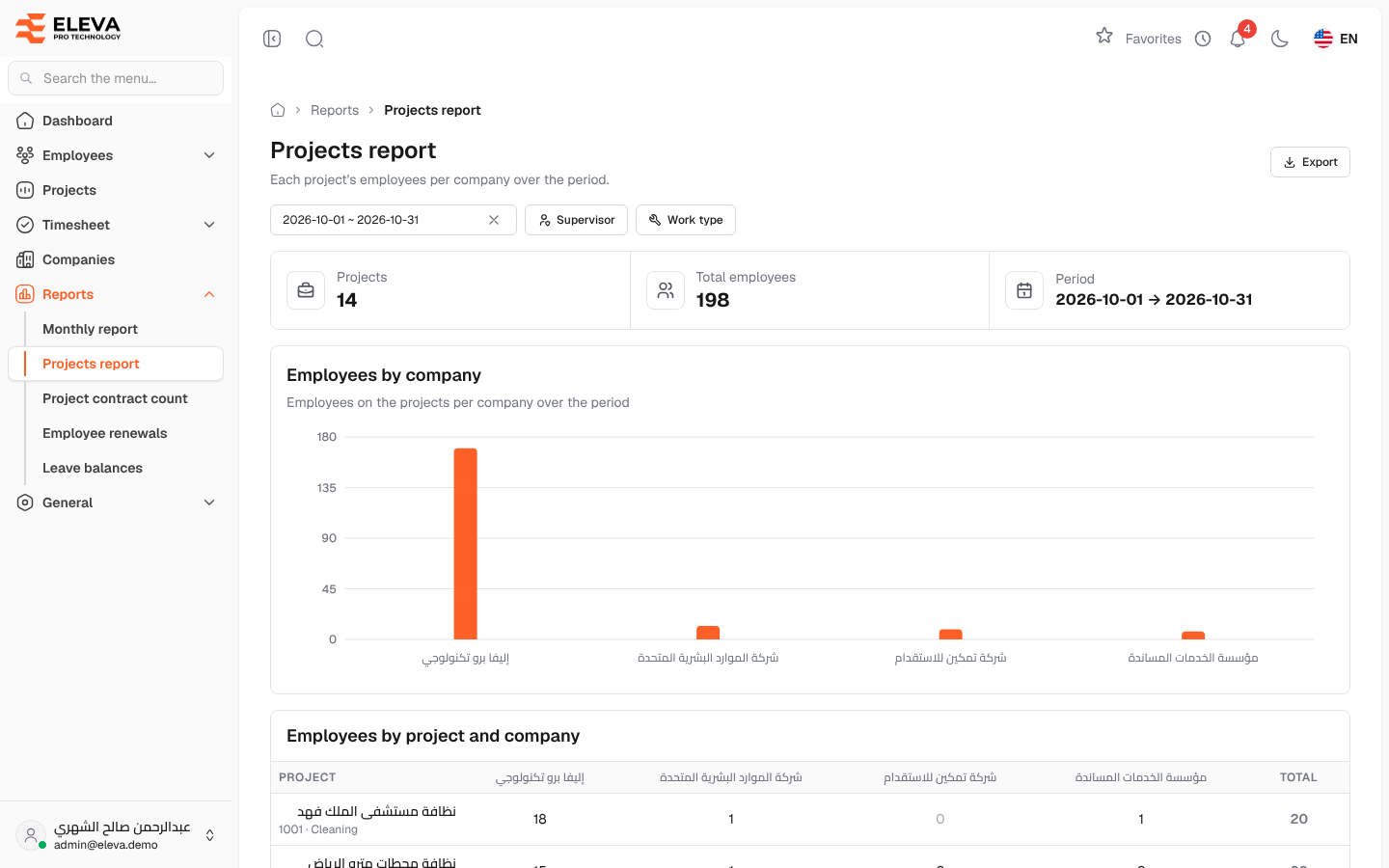The width and height of the screenshot is (1389, 868).
Task: Click the Eleva Pro Technology logo
Action: coord(68,28)
